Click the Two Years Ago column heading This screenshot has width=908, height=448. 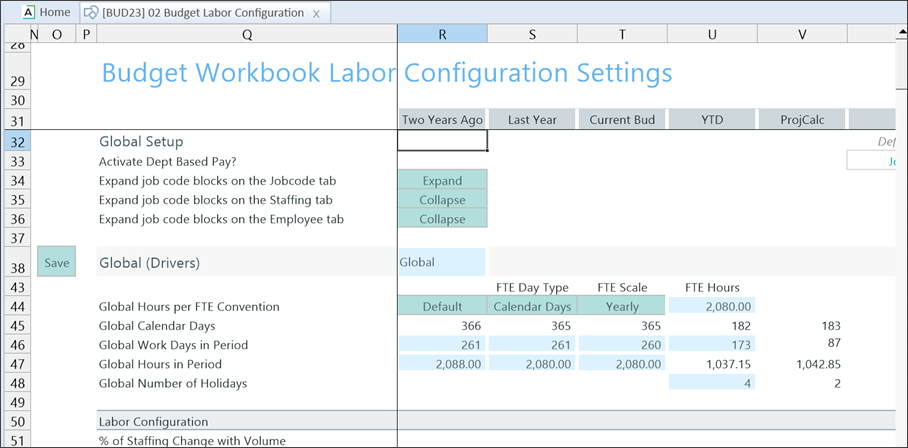coord(442,120)
